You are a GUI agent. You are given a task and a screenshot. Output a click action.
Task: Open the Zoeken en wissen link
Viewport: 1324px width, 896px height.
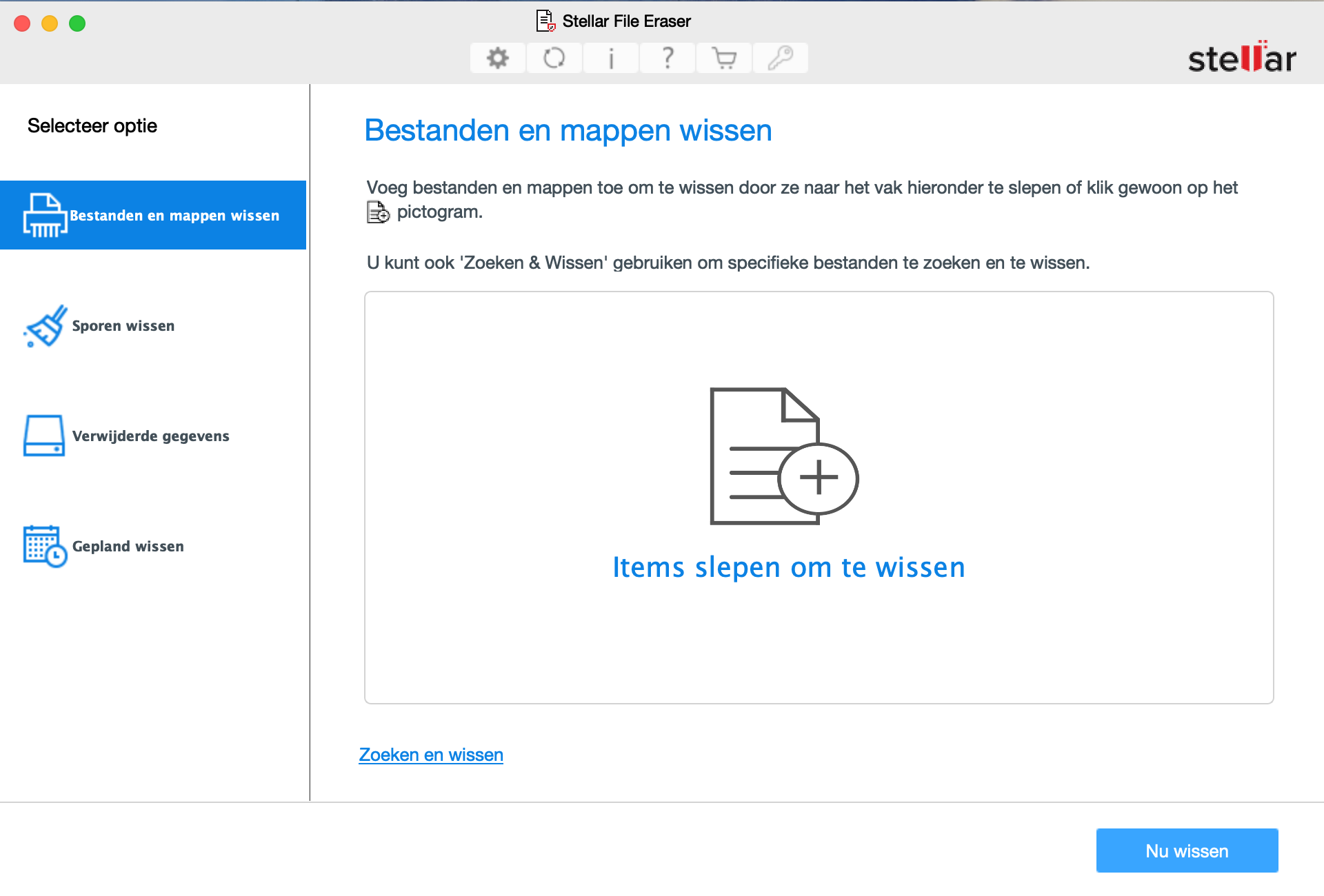(x=431, y=755)
